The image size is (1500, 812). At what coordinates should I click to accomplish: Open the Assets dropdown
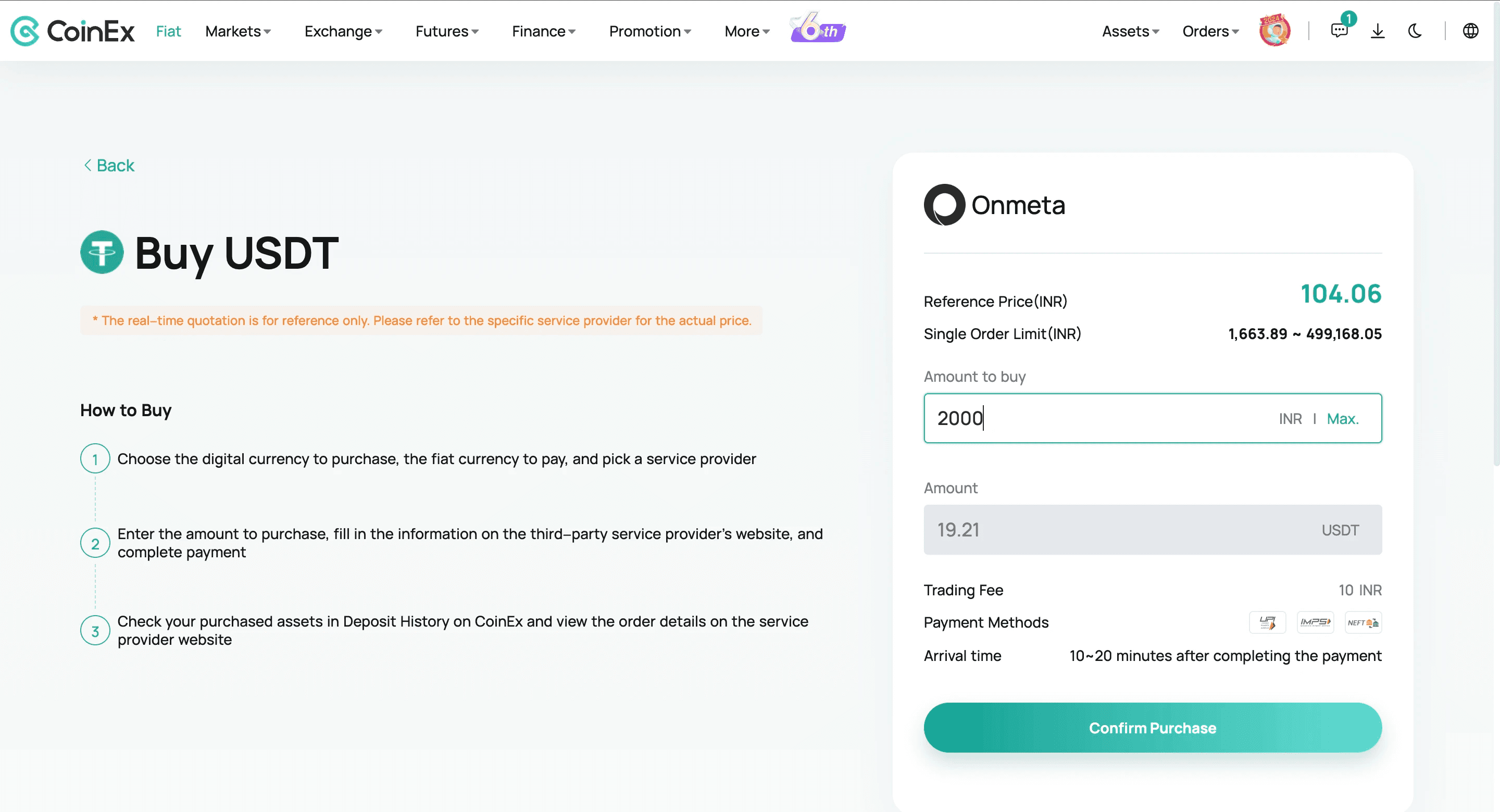click(x=1130, y=31)
